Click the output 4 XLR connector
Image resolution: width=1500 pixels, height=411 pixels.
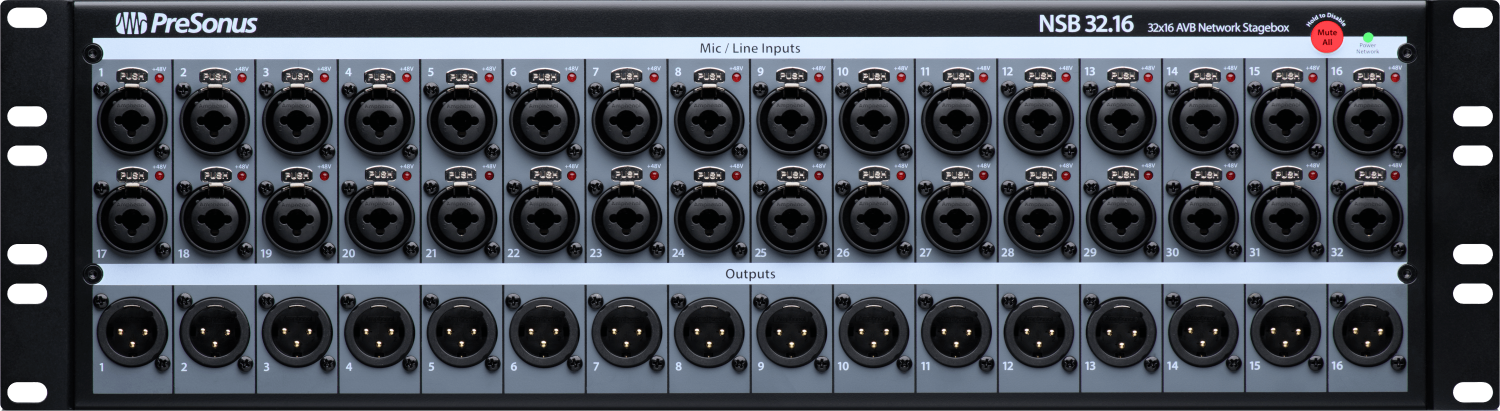coord(380,332)
